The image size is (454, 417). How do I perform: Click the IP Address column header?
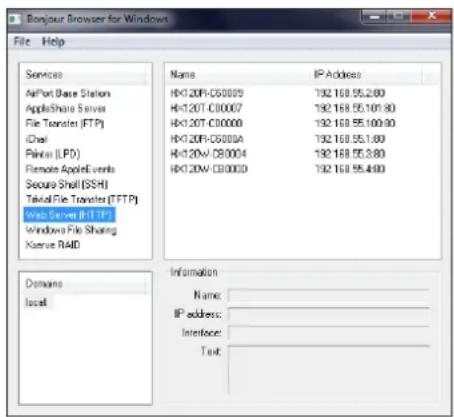(x=366, y=74)
